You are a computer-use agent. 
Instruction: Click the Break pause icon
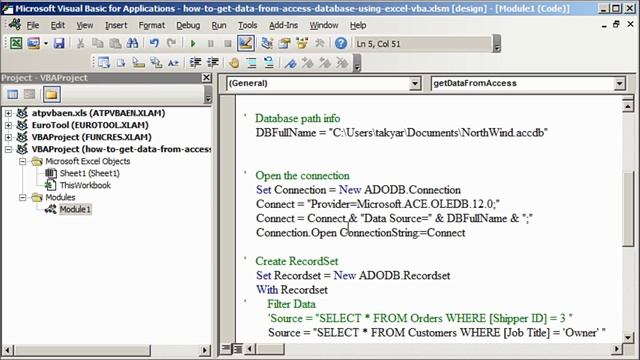tap(211, 43)
